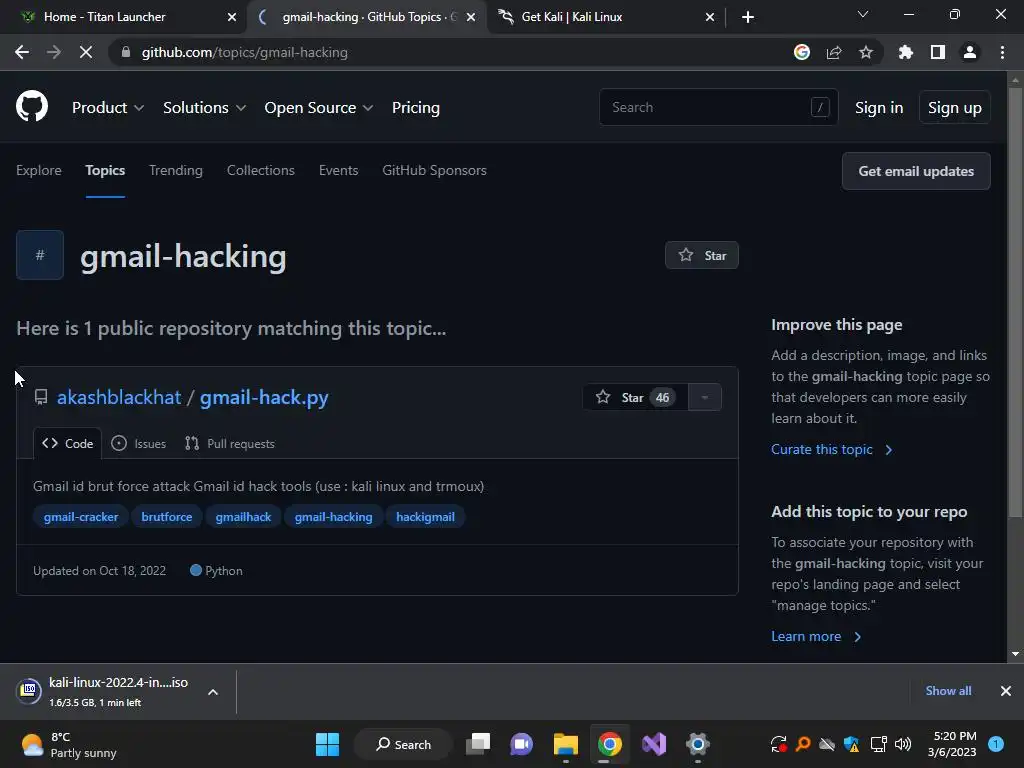
Task: Click the address bar URL
Action: pos(245,52)
